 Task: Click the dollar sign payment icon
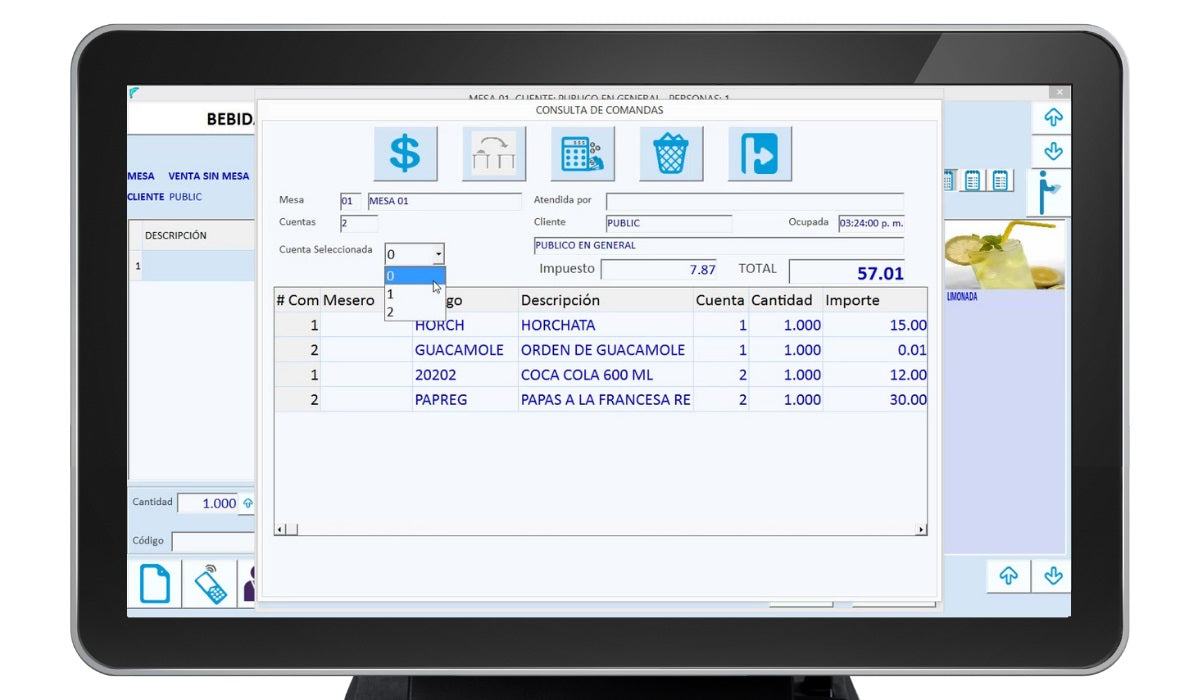point(405,154)
